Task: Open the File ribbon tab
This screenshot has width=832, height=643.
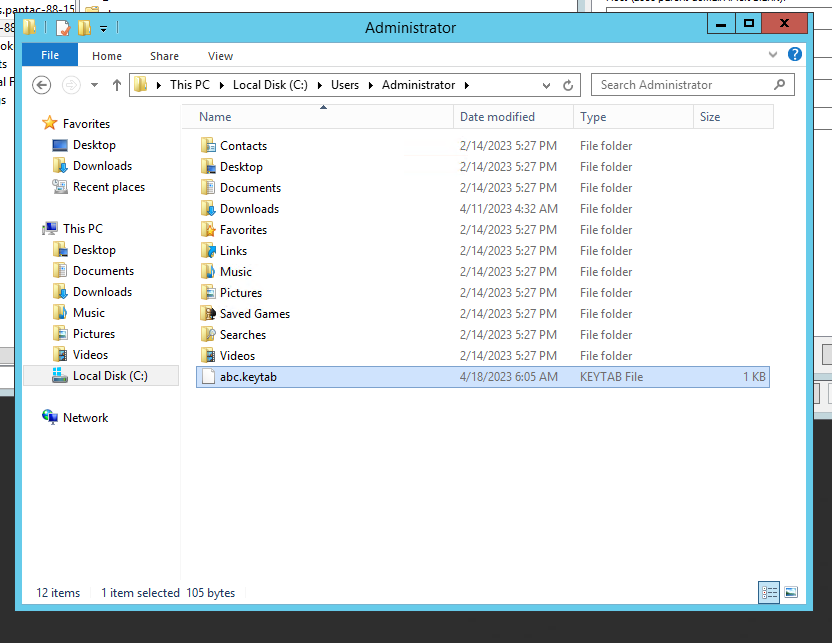Action: [x=50, y=55]
